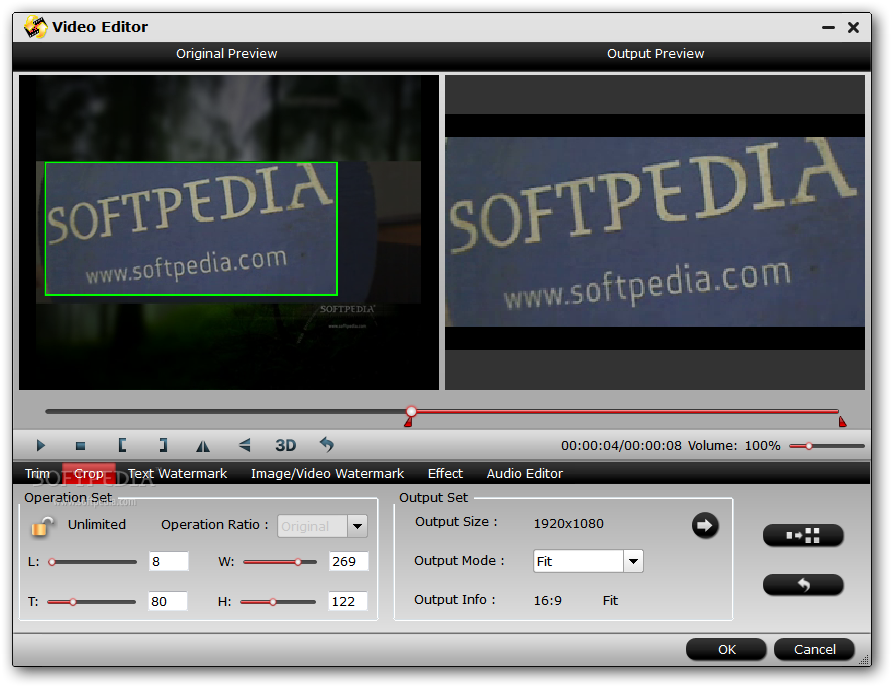Viewport: 892px width, 687px height.
Task: Open the Text Watermark tab
Action: point(177,473)
